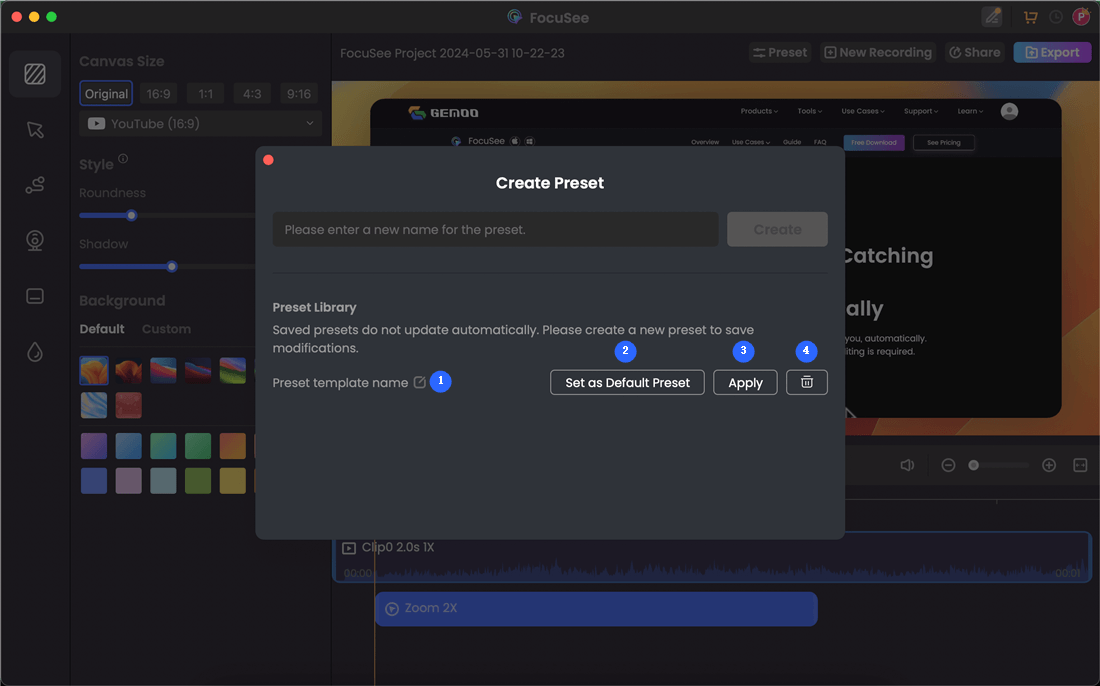Choose the orange gradient swatch
1100x686 pixels.
point(232,446)
